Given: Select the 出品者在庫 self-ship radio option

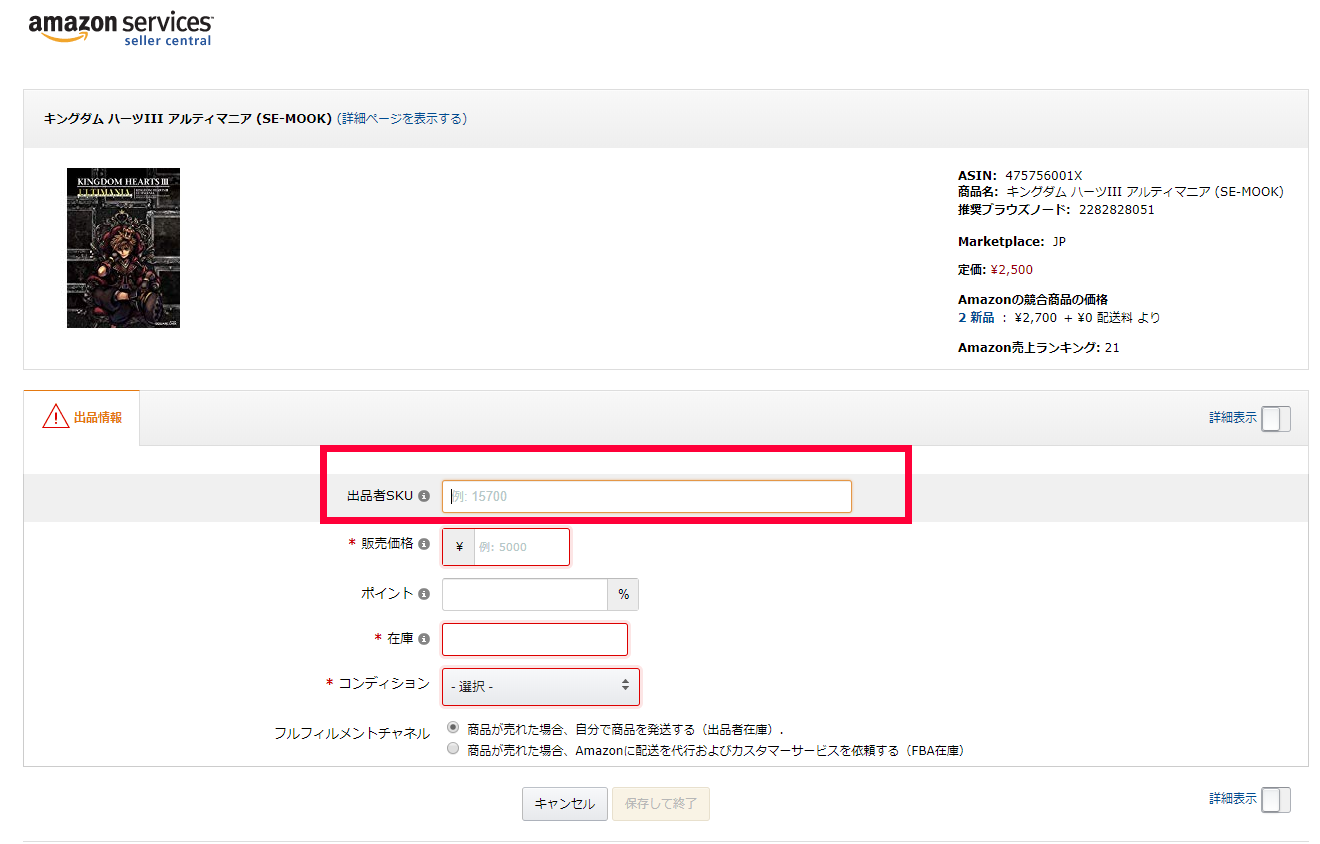Looking at the screenshot, I should [x=454, y=728].
